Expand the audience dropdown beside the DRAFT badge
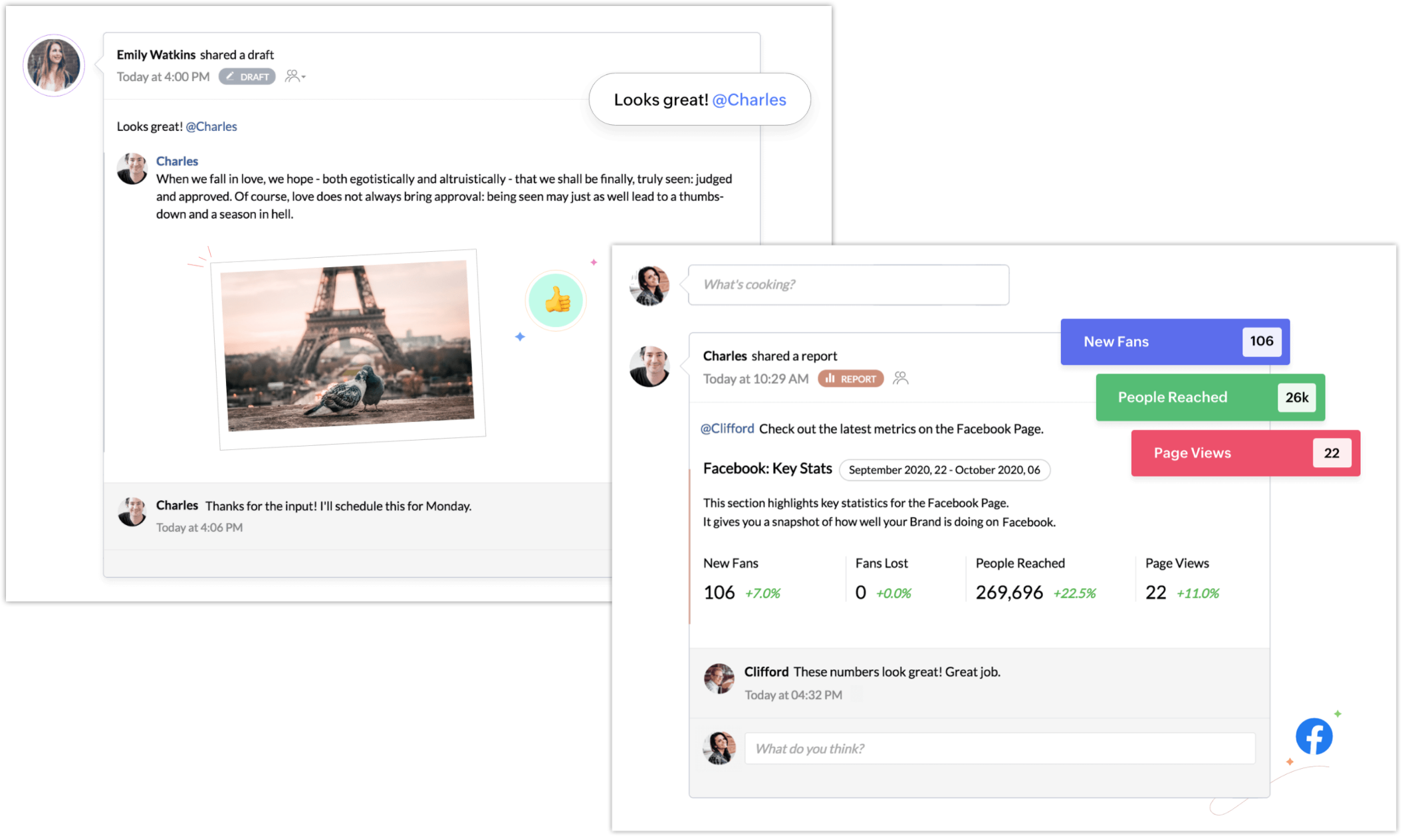Image resolution: width=1408 pixels, height=840 pixels. tap(295, 76)
